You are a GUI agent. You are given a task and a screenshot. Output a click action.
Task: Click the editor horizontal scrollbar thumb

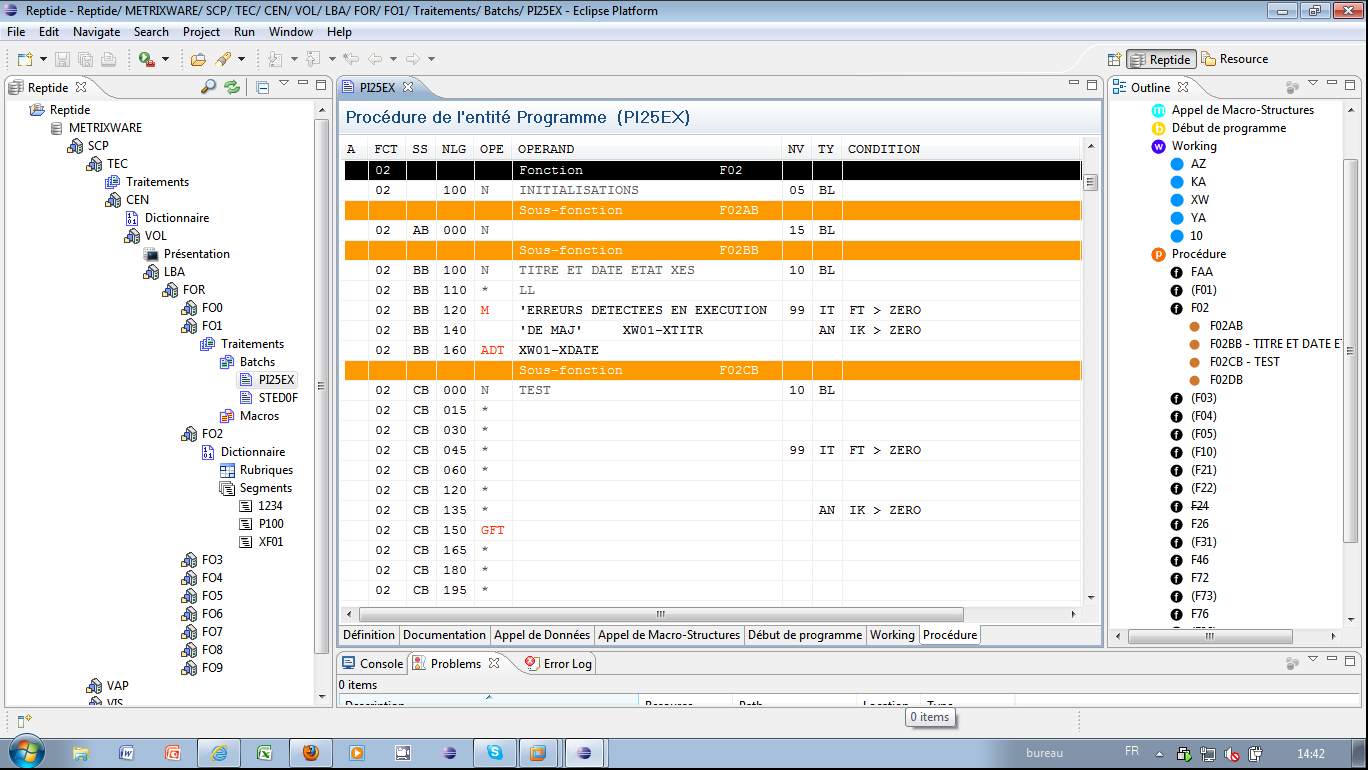click(x=660, y=614)
